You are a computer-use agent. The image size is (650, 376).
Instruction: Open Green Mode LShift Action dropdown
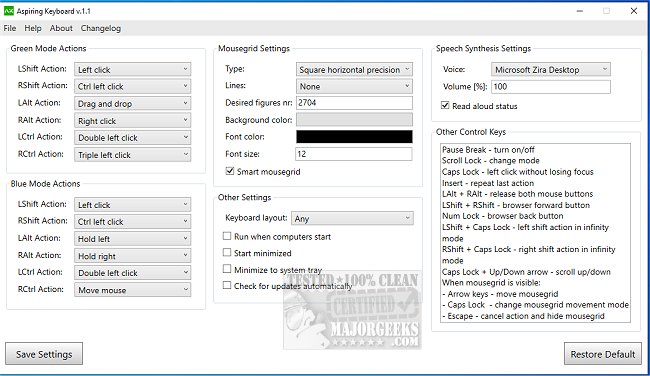click(133, 69)
